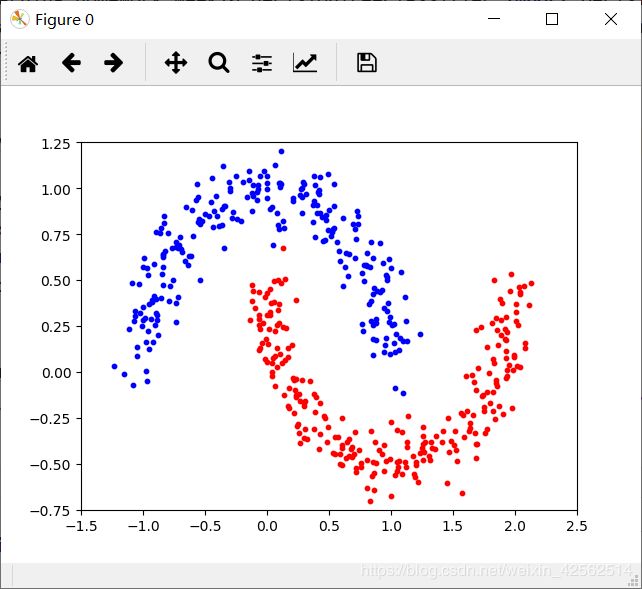Click the x-axis label −1.0
The height and width of the screenshot is (589, 642).
[143, 526]
